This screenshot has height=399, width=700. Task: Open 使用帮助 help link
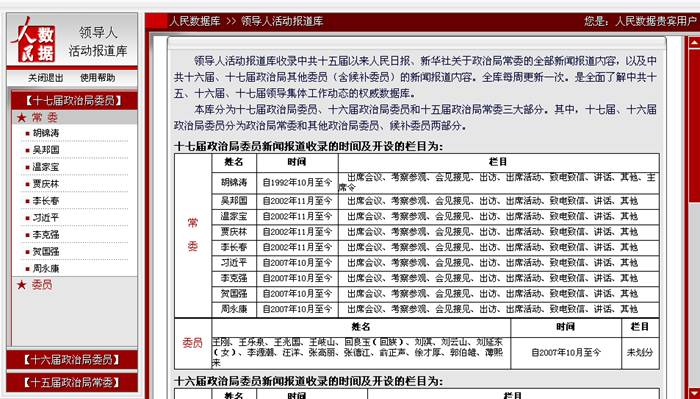click(x=97, y=78)
